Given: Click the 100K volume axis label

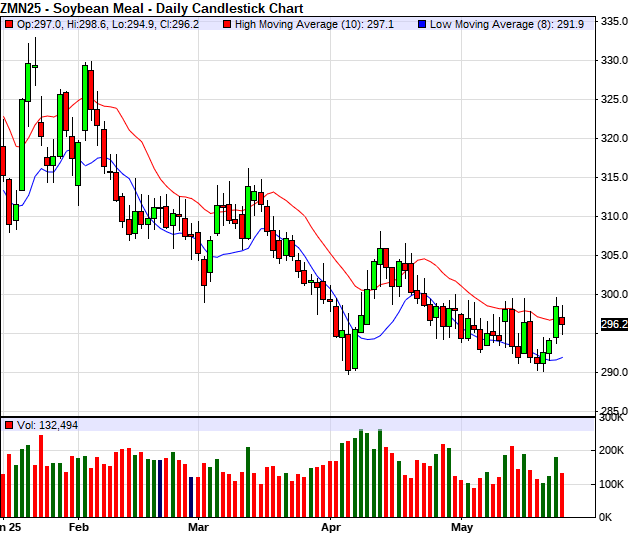Looking at the screenshot, I should click(612, 484).
